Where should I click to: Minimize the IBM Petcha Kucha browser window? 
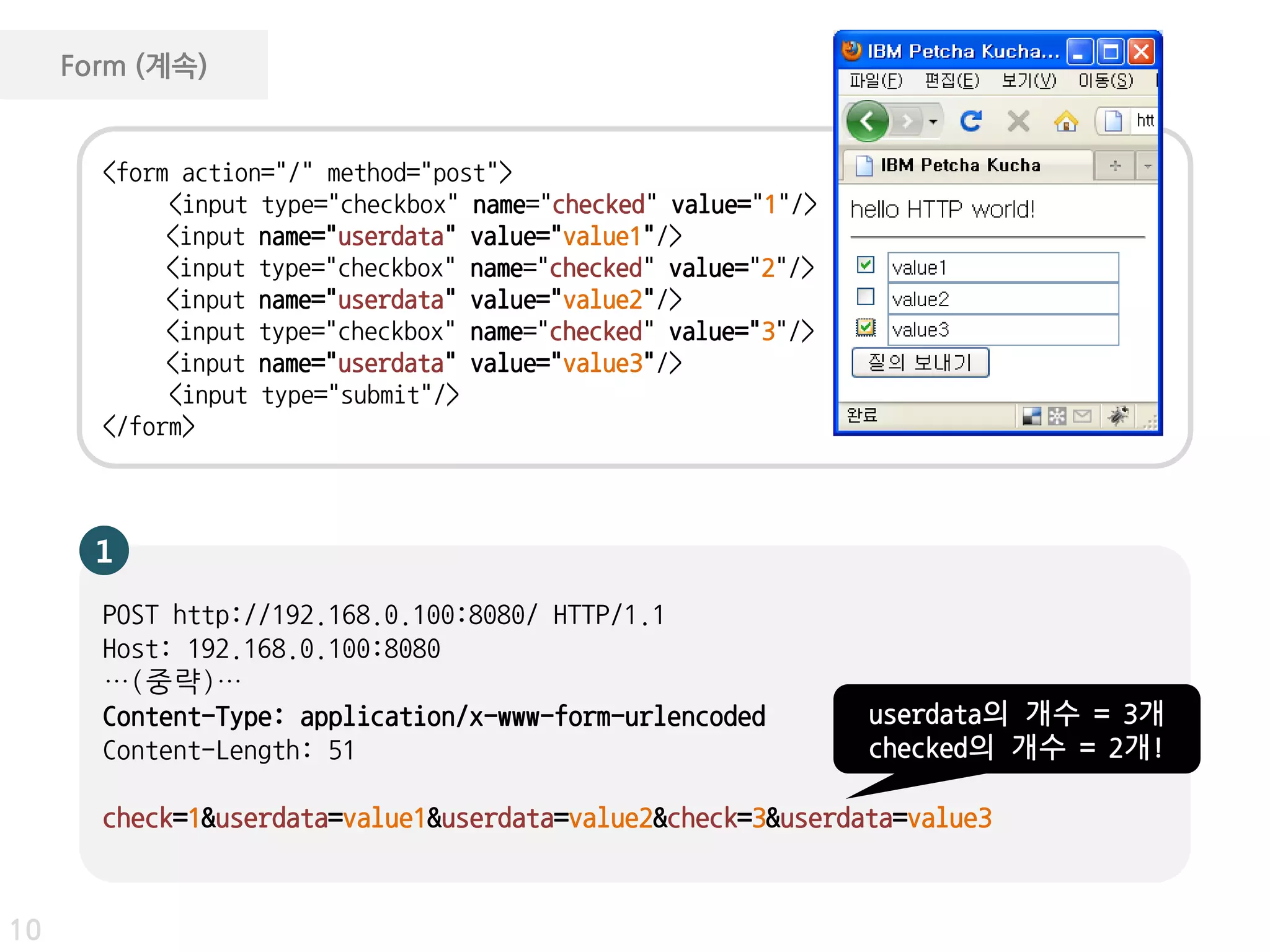(x=1080, y=51)
